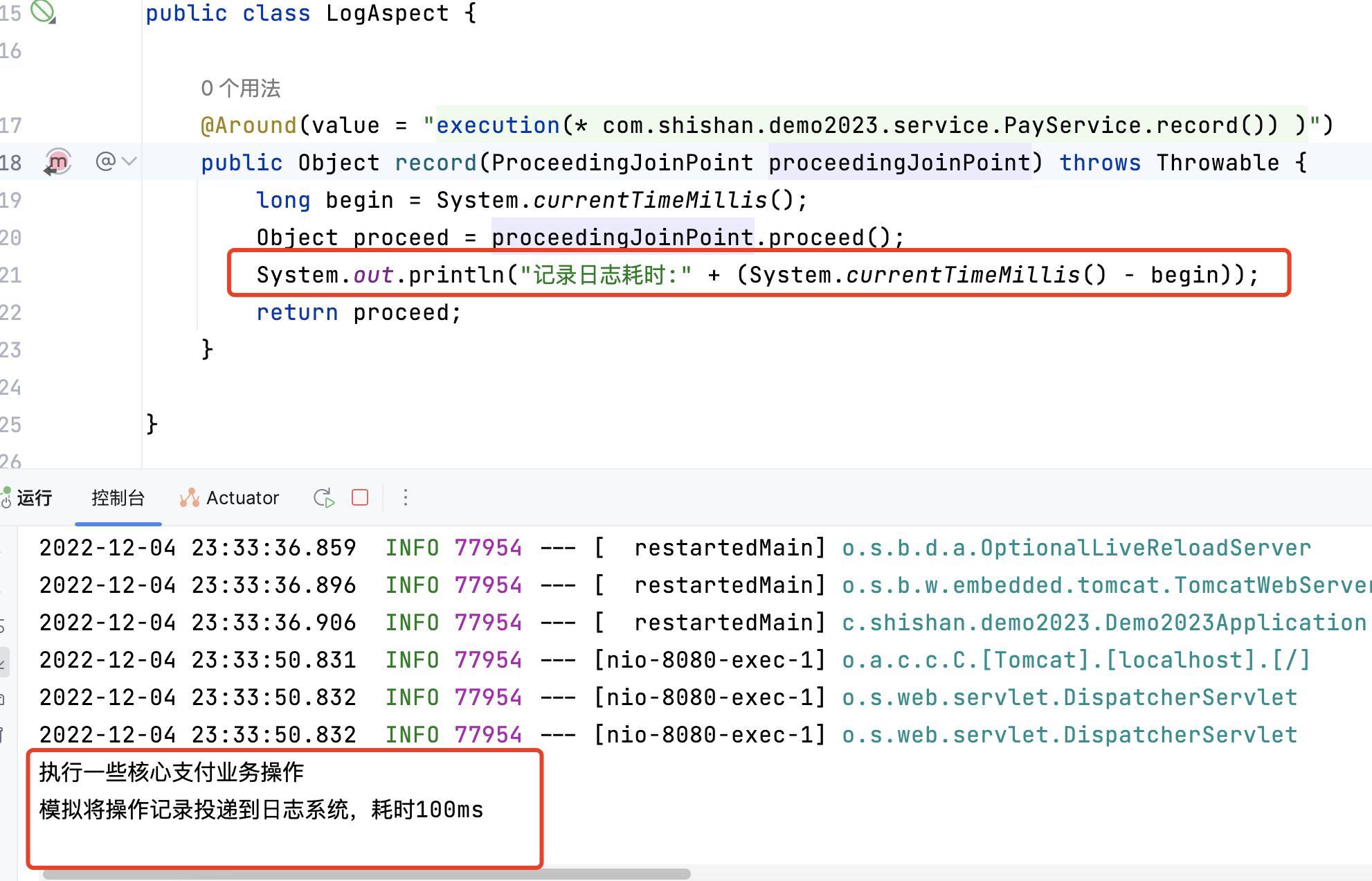
Task: Click the Spring bean gutter icon on line 15
Action: 43,12
